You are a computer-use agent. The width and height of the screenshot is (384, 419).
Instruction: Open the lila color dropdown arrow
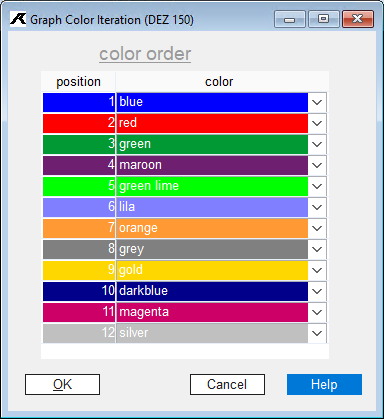pos(317,207)
